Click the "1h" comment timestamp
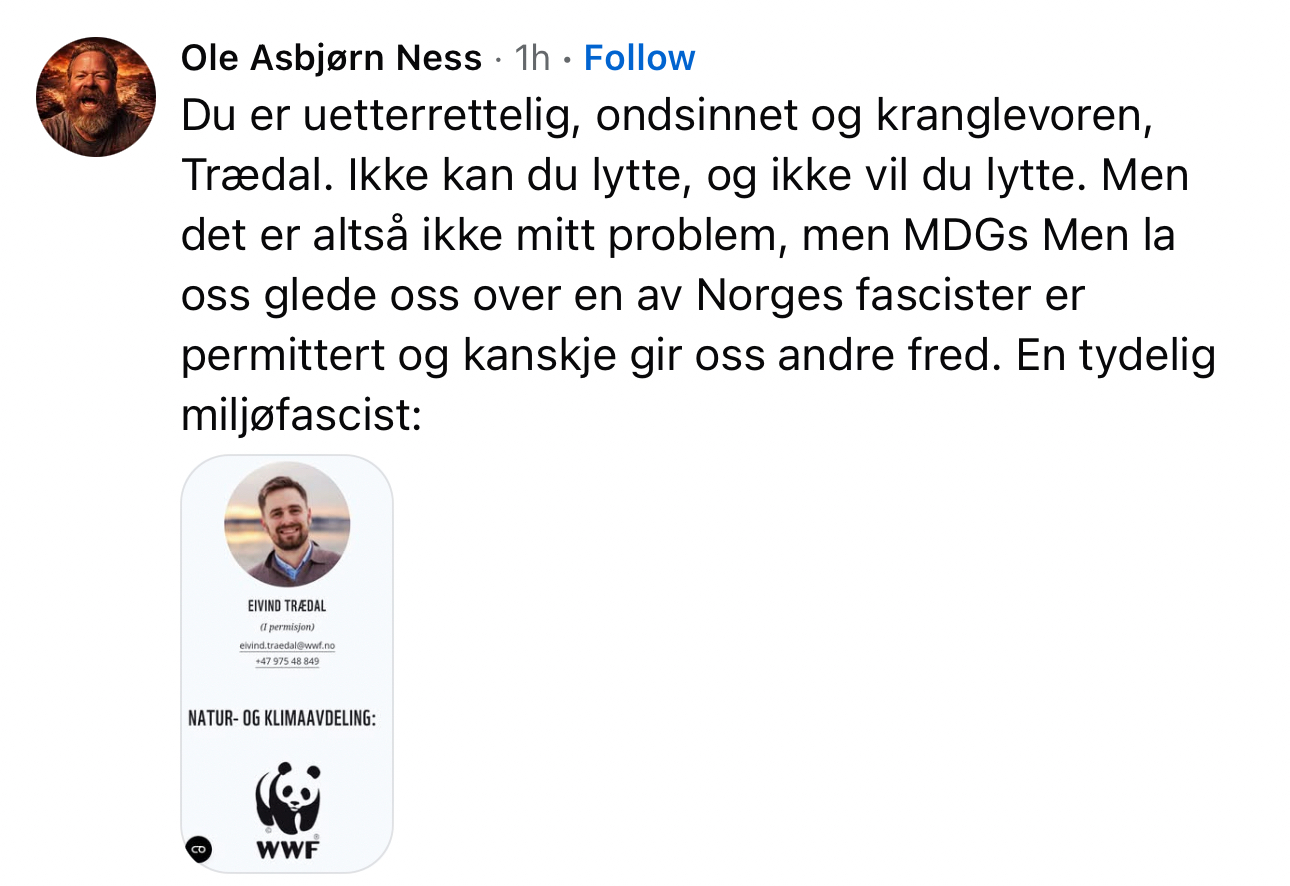The height and width of the screenshot is (886, 1290). pos(532,58)
